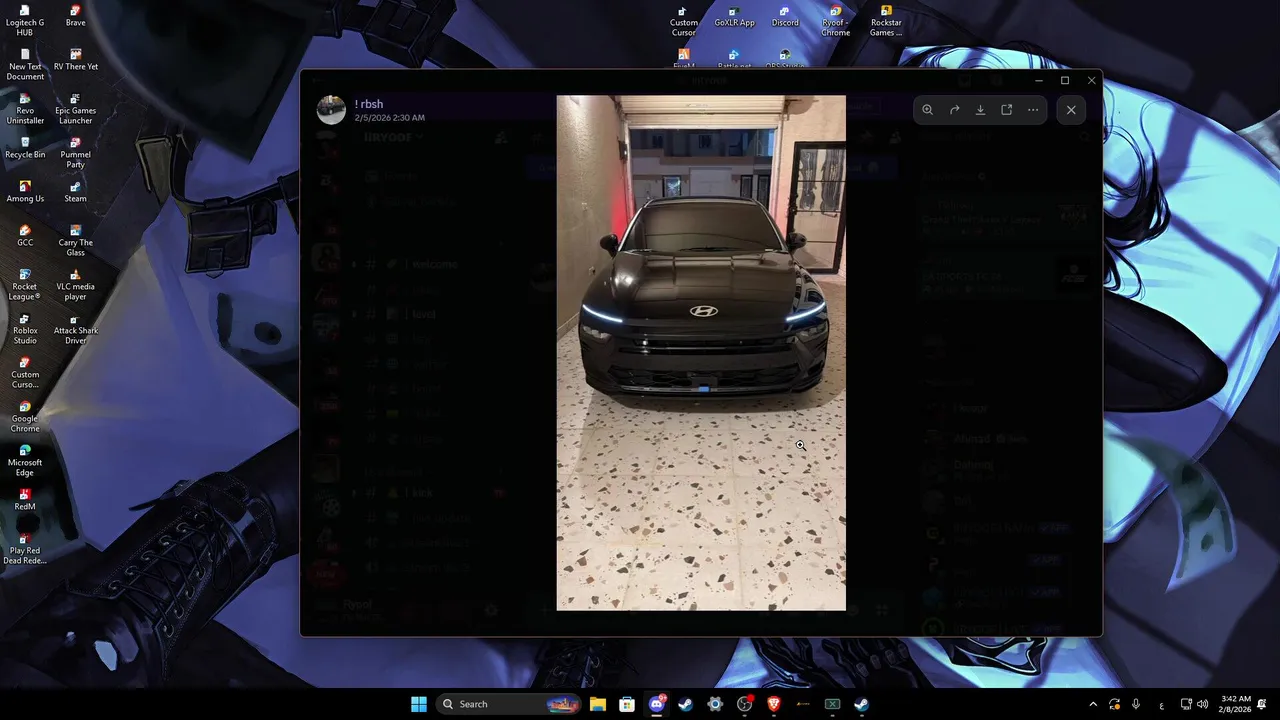Open New Text Document on desktop
Screen dimensions: 1280x720
coord(25,65)
